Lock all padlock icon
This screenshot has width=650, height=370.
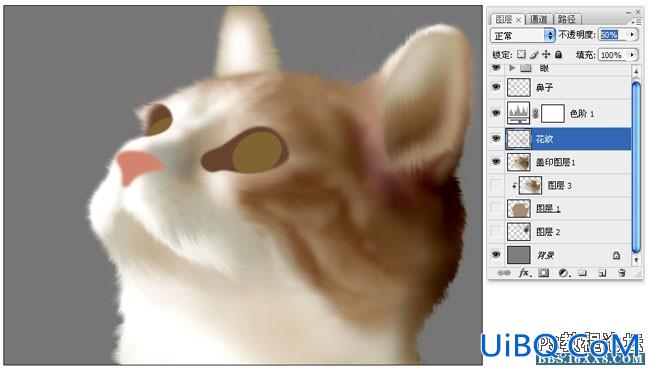coord(558,54)
